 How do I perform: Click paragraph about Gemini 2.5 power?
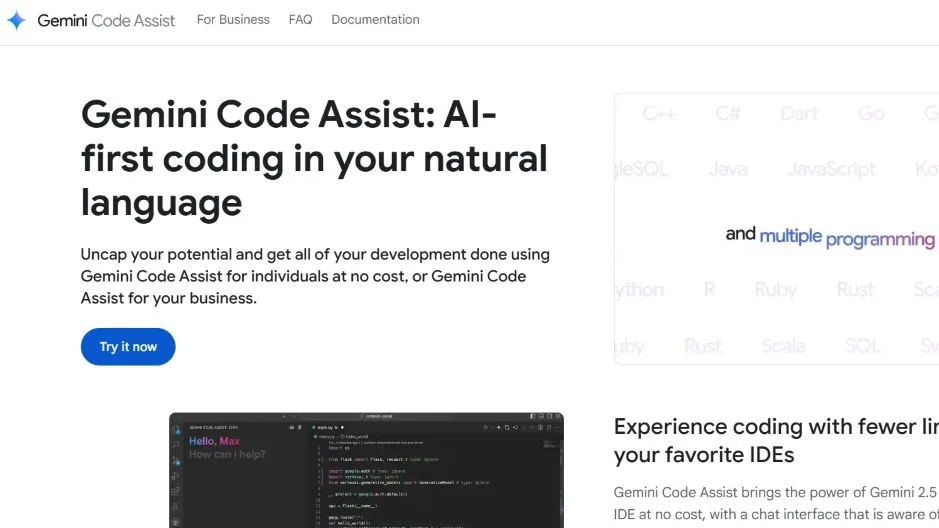pyautogui.click(x=776, y=503)
